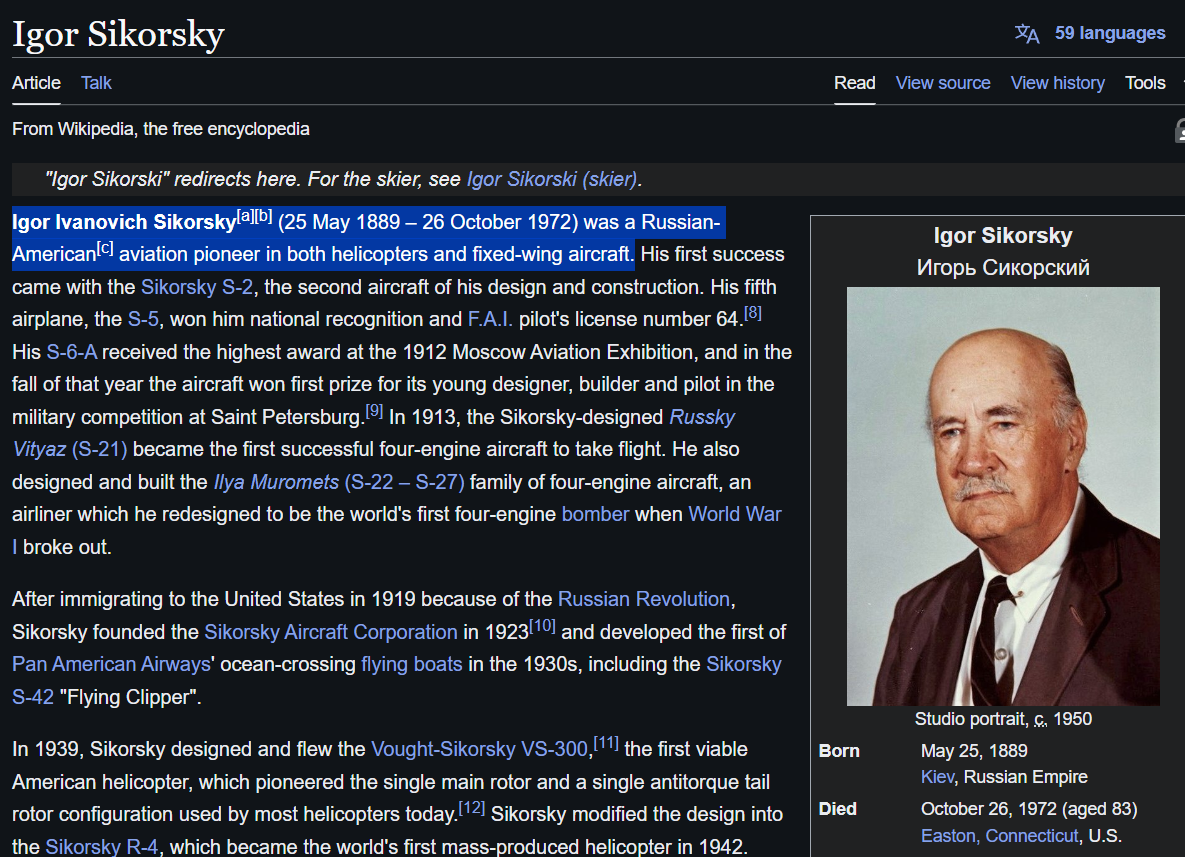Click the Russian name Игорь Сикорский
Image resolution: width=1185 pixels, height=857 pixels.
coord(1003,268)
